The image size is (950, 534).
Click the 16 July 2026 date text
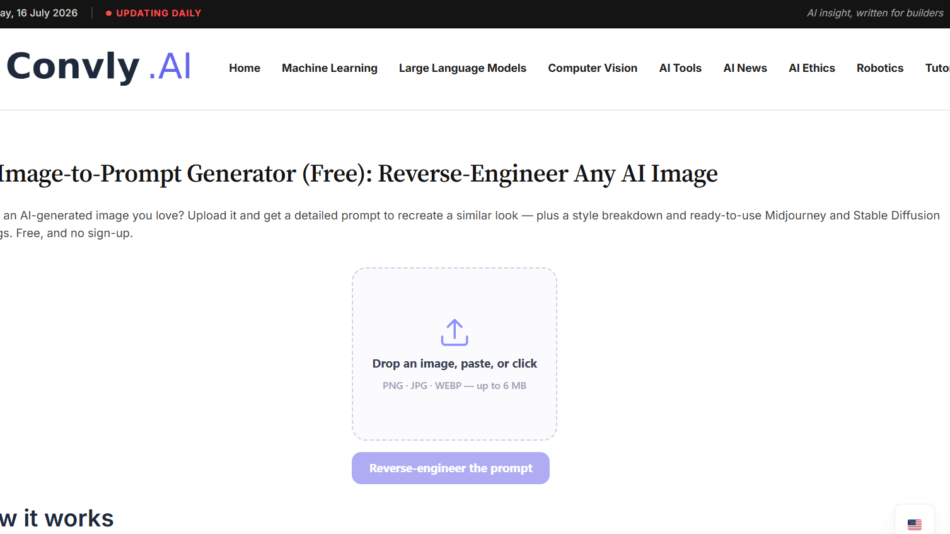tap(39, 13)
